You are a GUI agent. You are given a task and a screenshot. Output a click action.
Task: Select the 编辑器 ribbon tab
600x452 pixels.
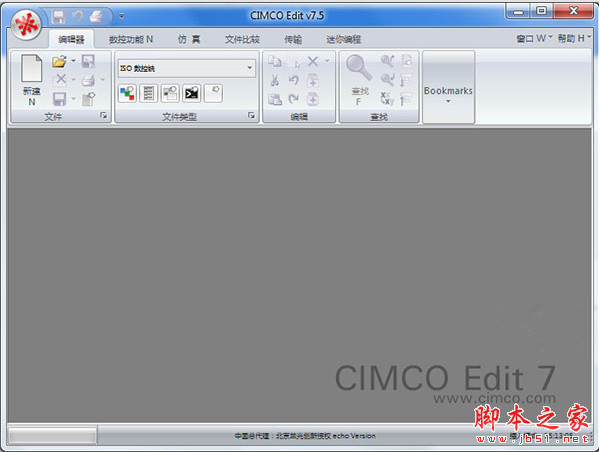click(x=71, y=39)
